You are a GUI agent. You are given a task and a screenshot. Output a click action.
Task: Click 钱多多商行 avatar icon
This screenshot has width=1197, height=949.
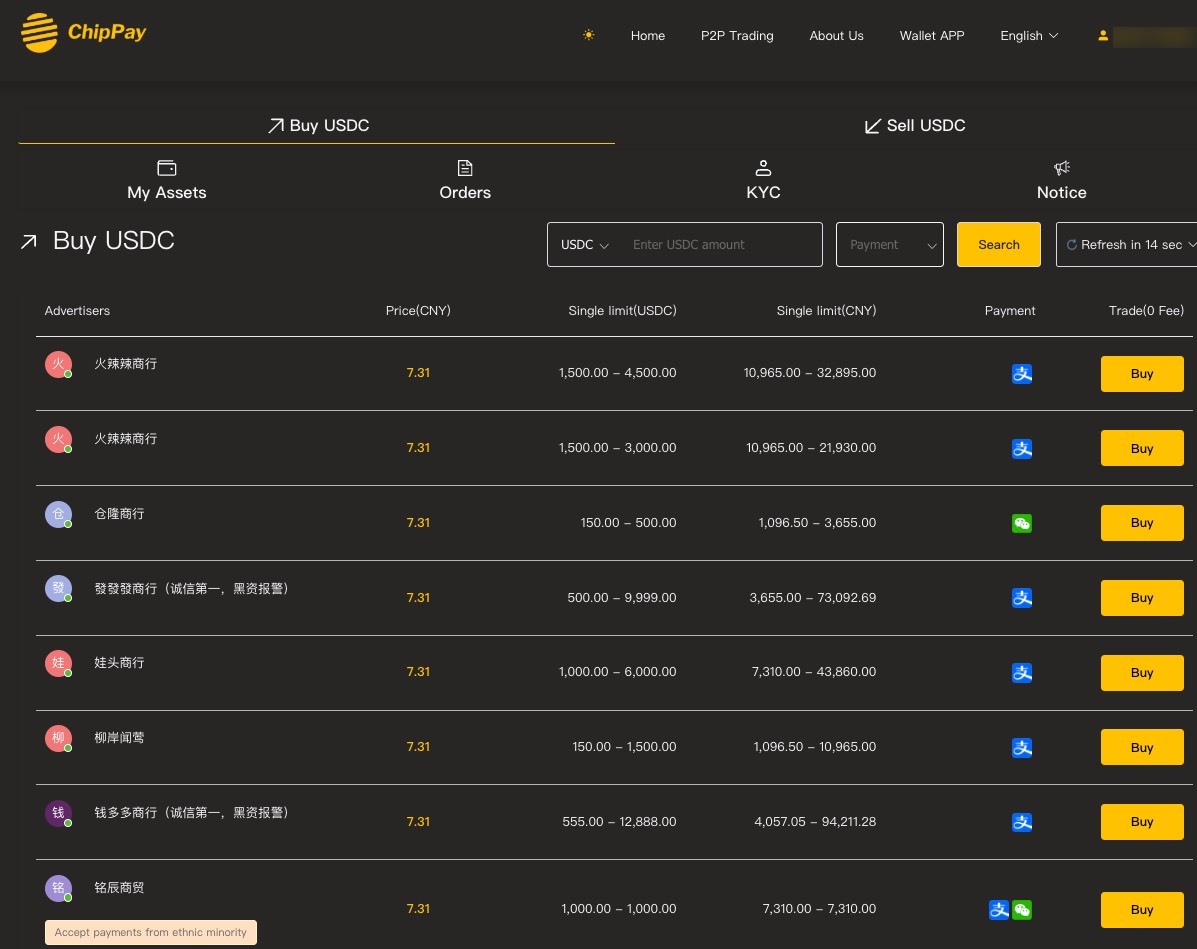(59, 813)
